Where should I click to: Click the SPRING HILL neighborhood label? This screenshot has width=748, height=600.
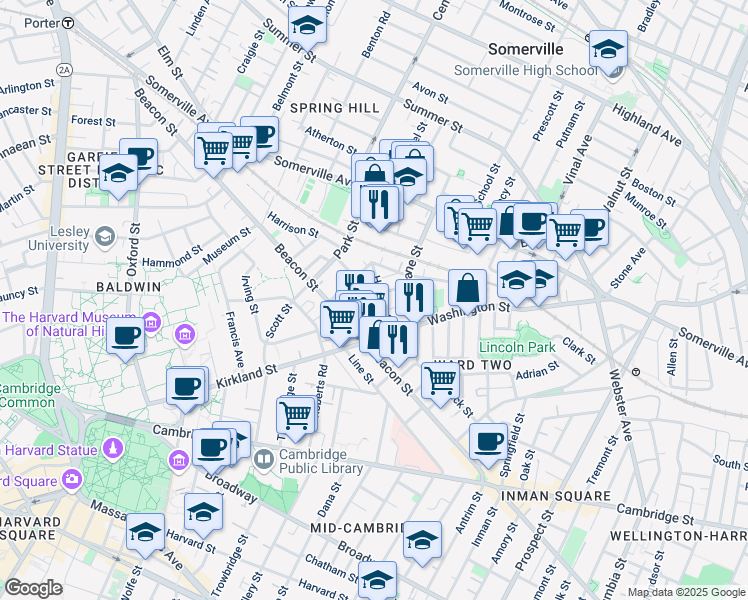pyautogui.click(x=335, y=108)
